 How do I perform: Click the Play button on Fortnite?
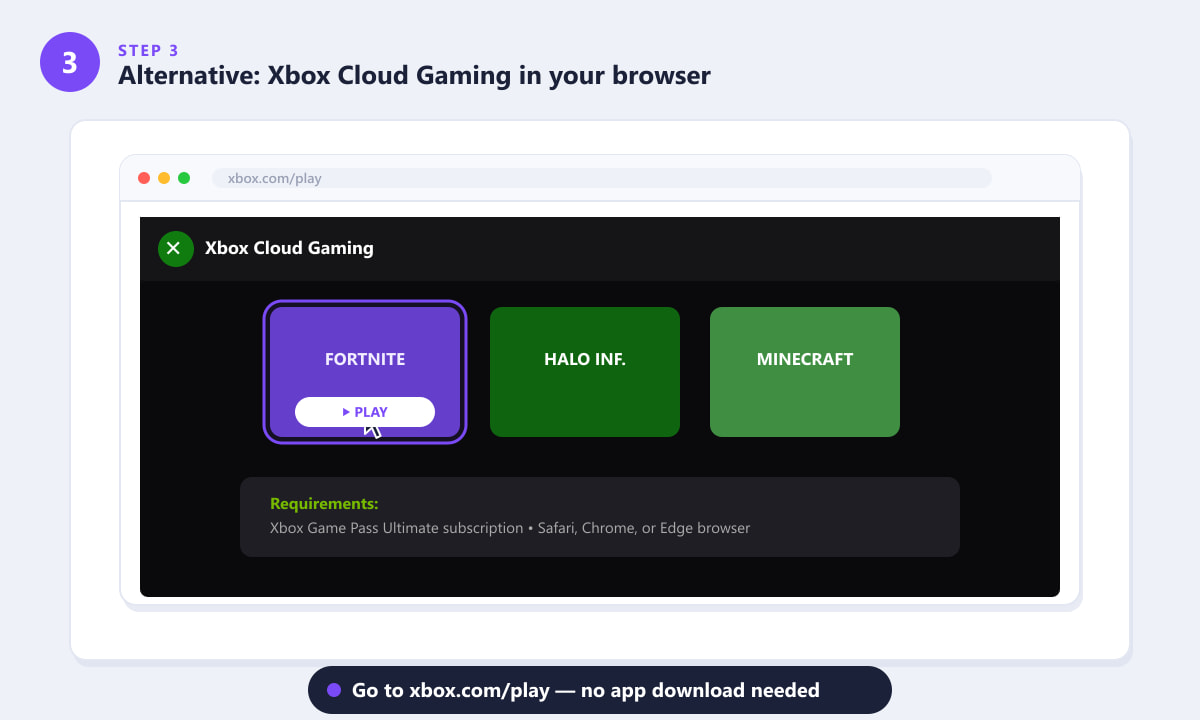tap(365, 412)
